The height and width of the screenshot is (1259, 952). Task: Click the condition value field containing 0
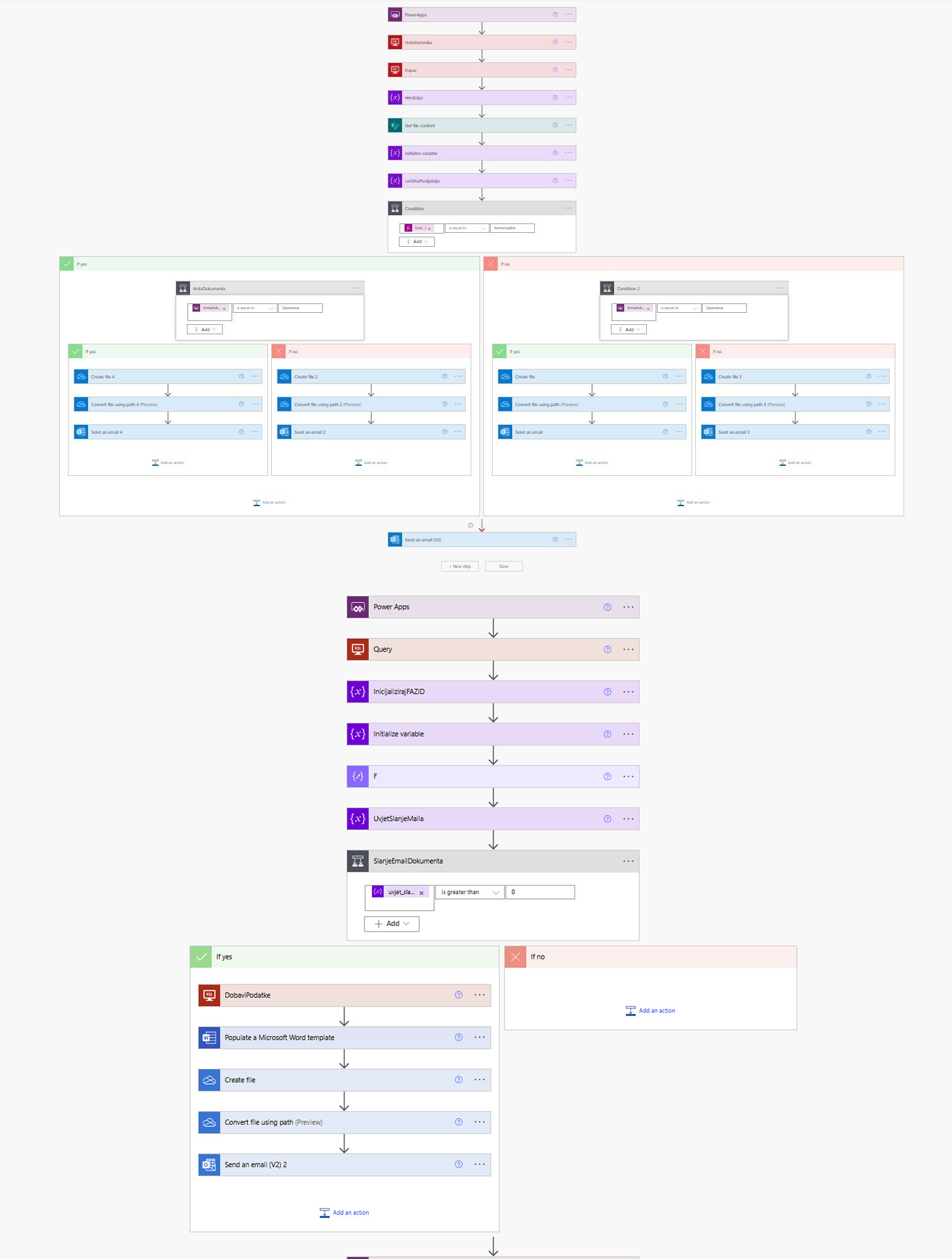click(540, 892)
